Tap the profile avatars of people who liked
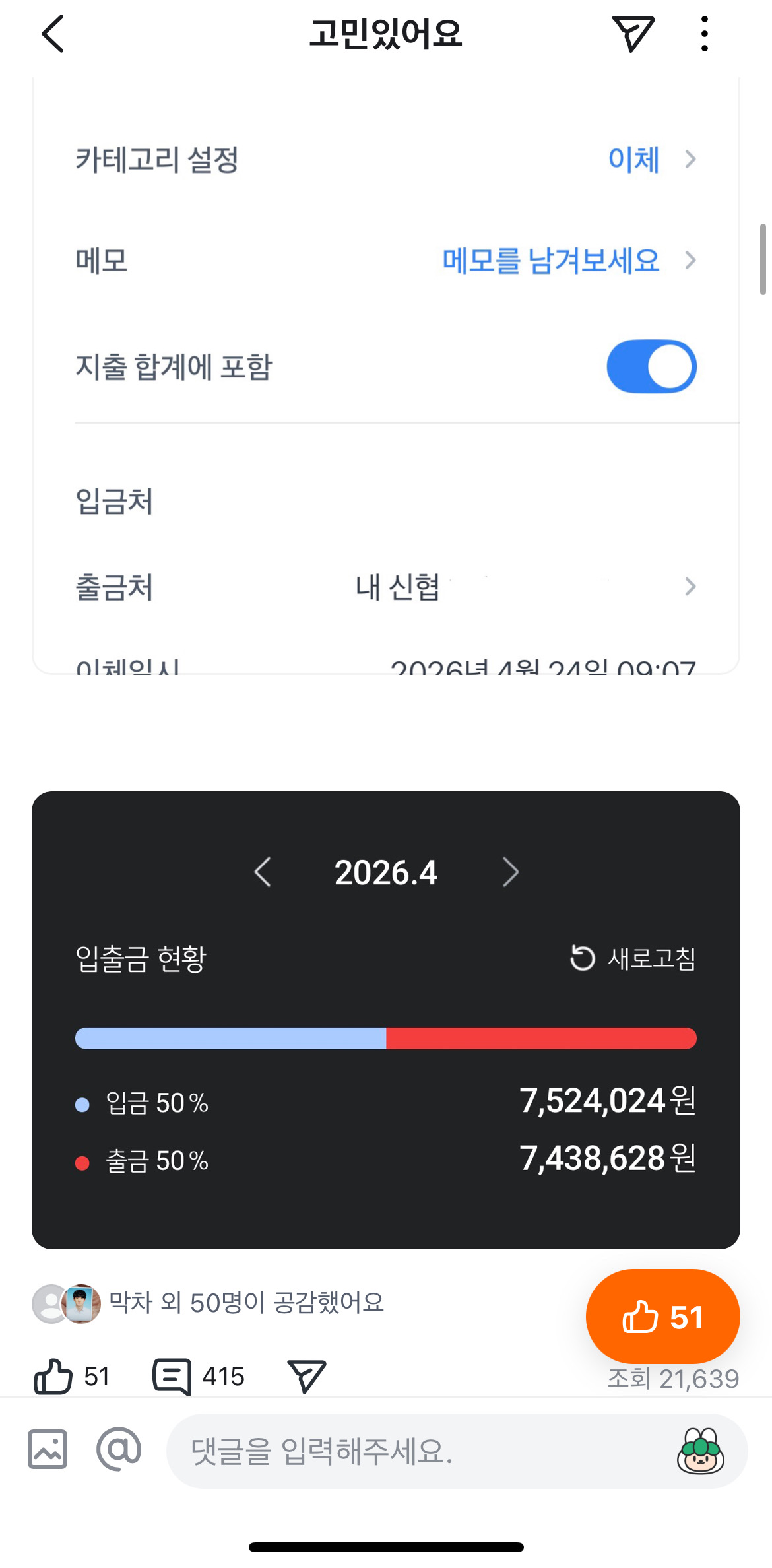This screenshot has width=772, height=1568. 67,1303
